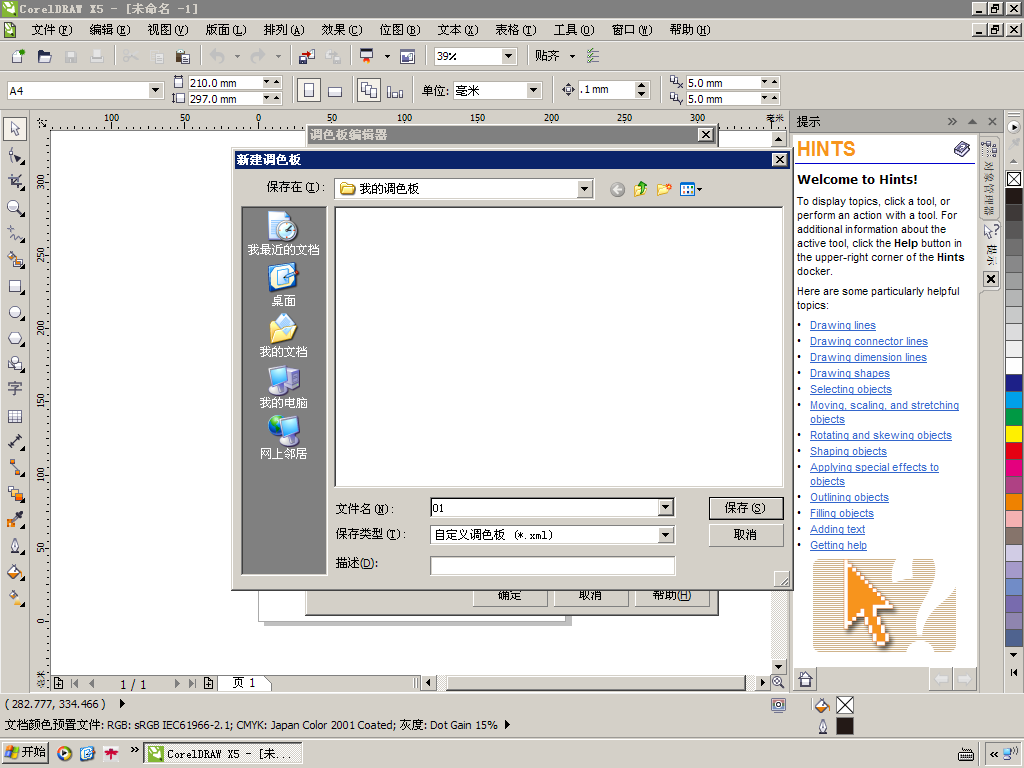Screen dimensions: 1024x768
Task: Select the Shape edit tool
Action: click(14, 155)
